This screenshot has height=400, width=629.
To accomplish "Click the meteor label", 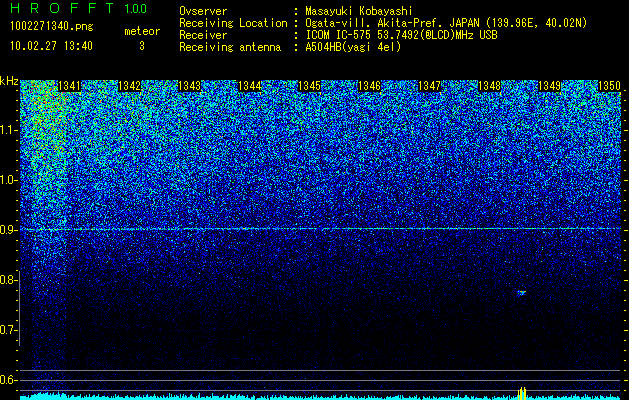I will point(142,31).
